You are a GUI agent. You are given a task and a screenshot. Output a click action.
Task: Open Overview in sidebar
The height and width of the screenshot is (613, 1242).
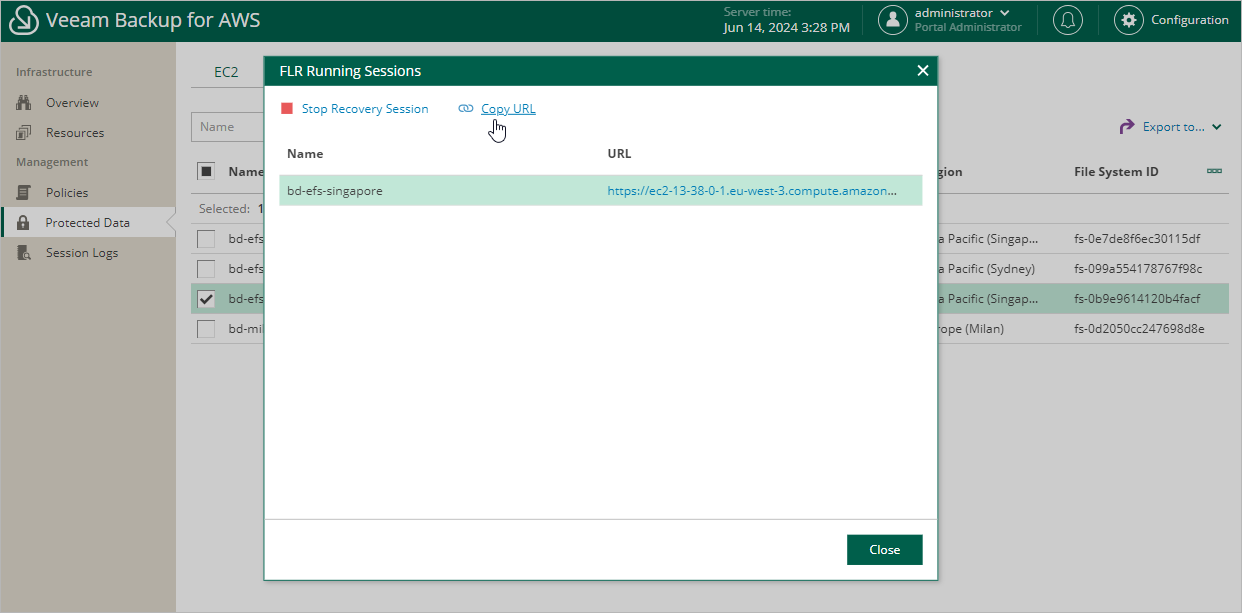pyautogui.click(x=72, y=103)
